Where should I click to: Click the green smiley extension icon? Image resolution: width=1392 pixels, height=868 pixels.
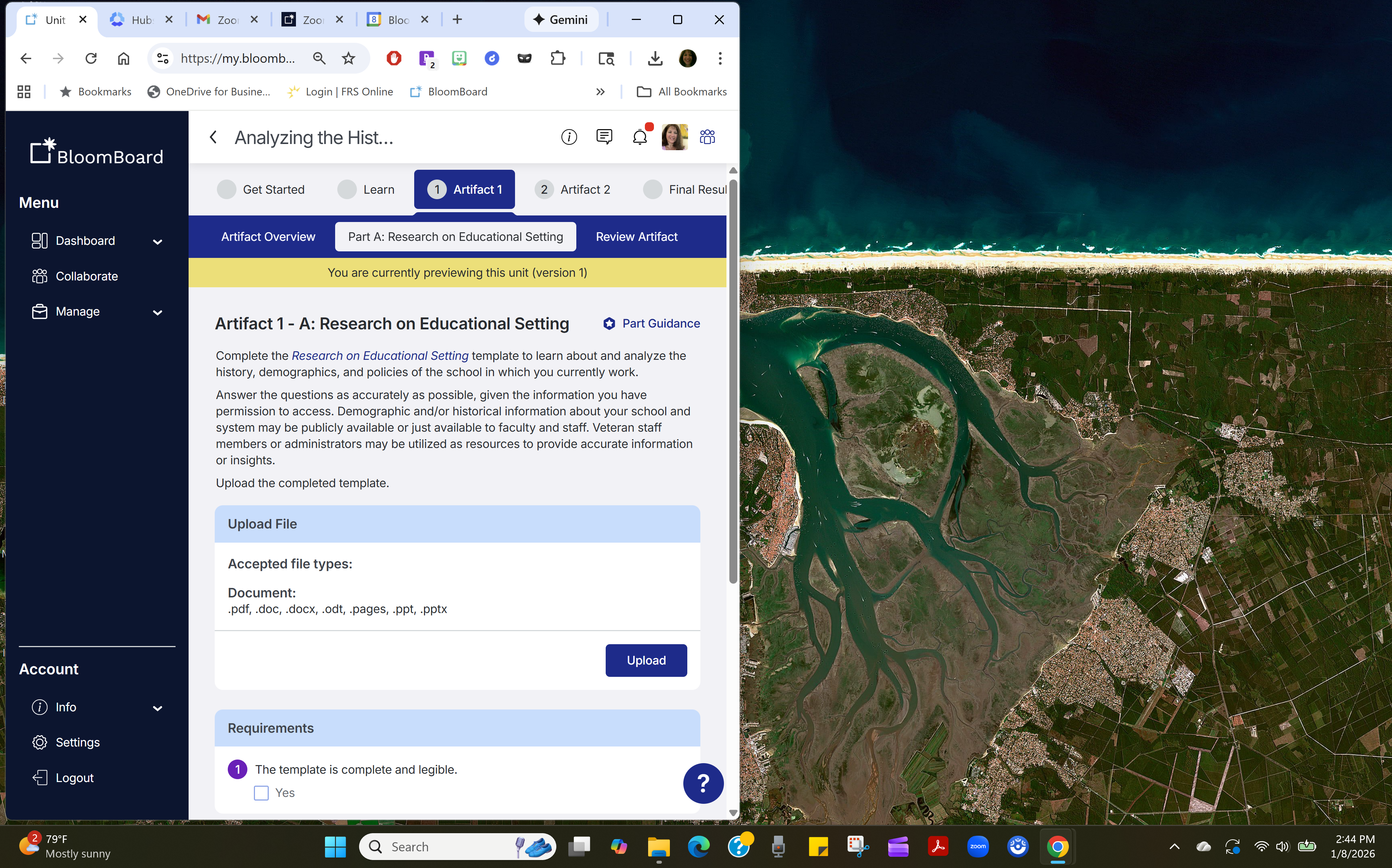pos(459,58)
